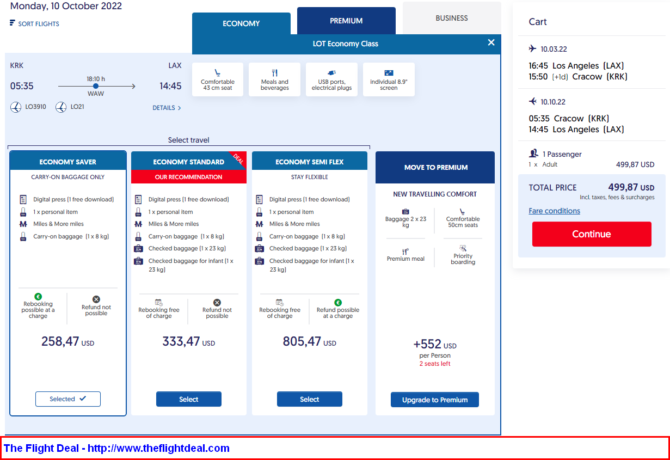The image size is (670, 460).
Task: Expand the Details chevron arrow
Action: click(x=179, y=108)
